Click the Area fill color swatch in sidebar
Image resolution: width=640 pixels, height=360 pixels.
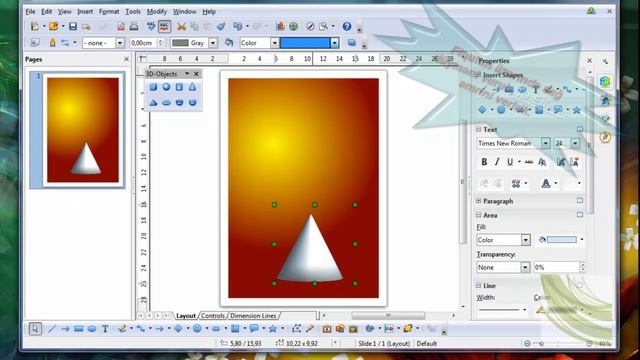coord(562,240)
